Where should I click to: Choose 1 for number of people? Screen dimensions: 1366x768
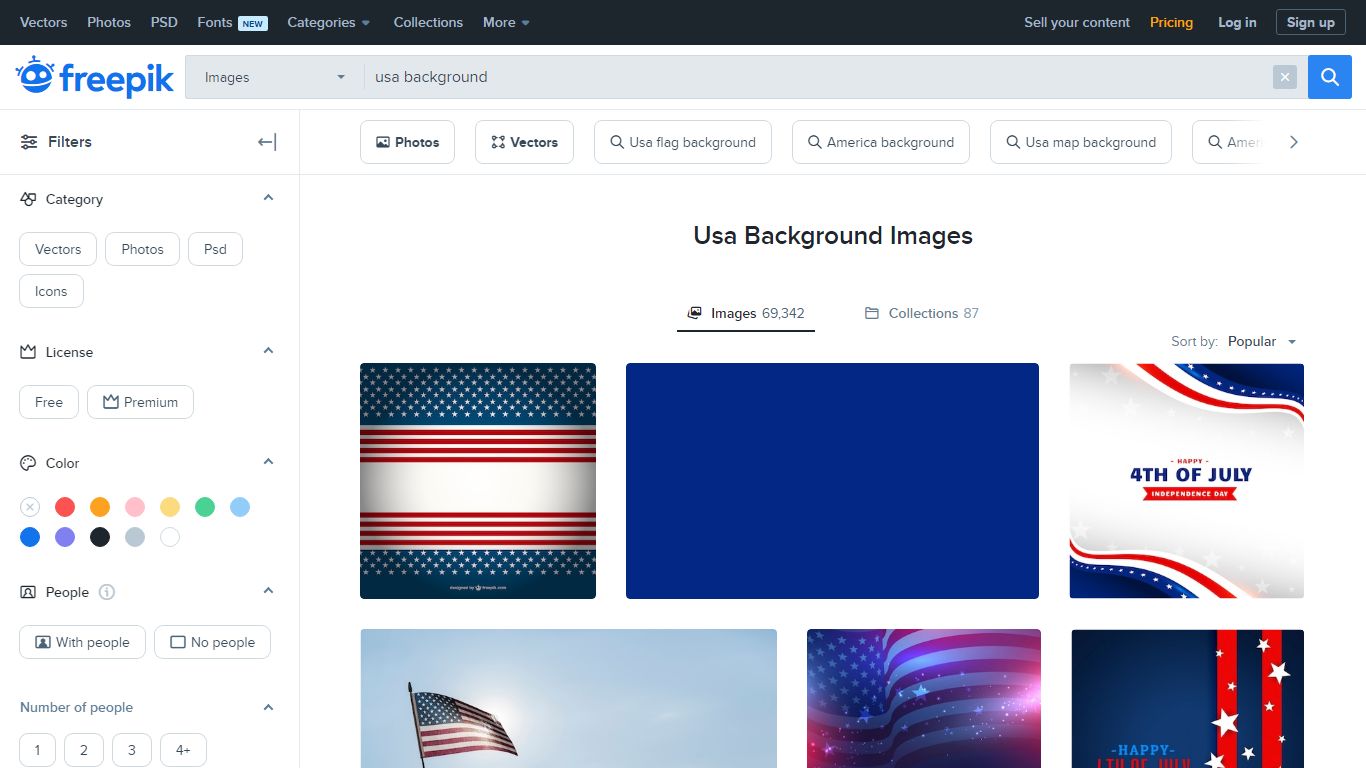37,750
